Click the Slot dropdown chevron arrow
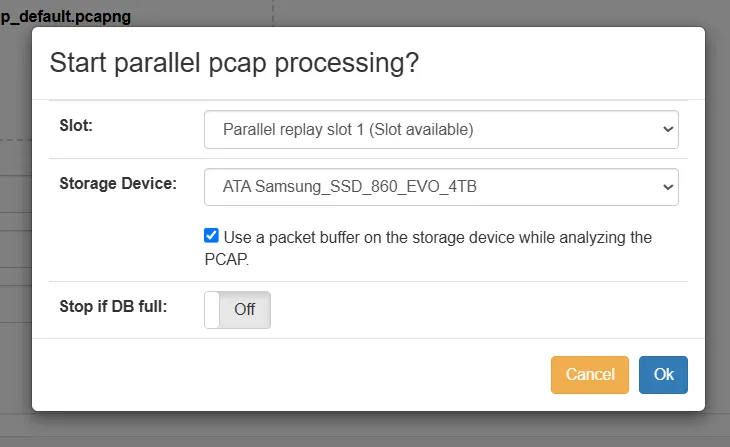Screen dimensions: 730x447 (667, 129)
